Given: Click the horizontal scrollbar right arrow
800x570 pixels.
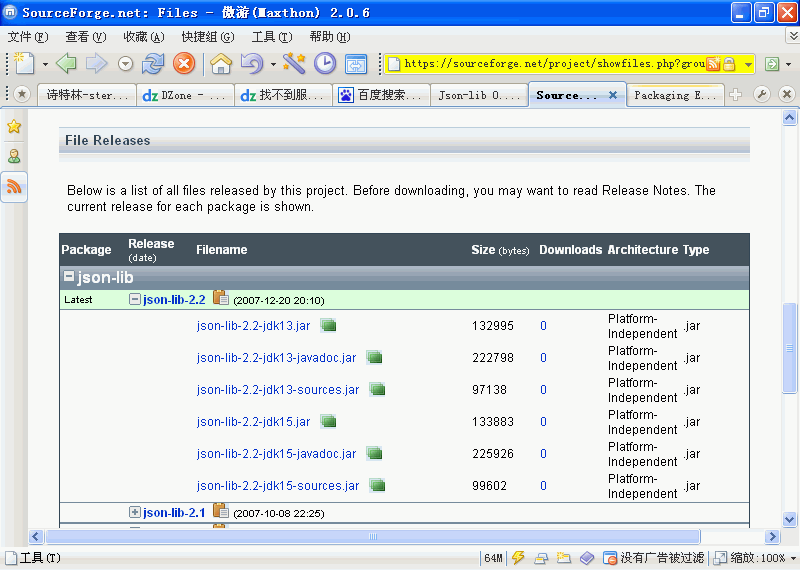Looking at the screenshot, I should click(x=772, y=536).
